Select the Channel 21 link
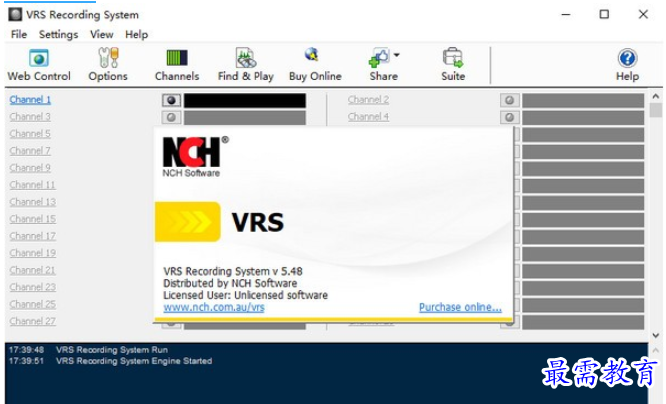The width and height of the screenshot is (666, 404). (33, 270)
